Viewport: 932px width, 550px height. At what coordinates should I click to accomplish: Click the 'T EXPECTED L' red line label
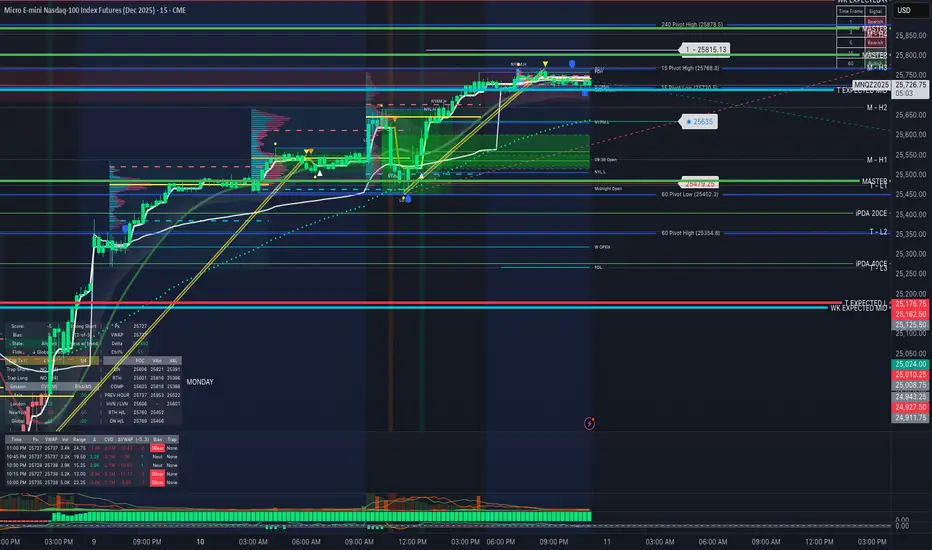(865, 303)
